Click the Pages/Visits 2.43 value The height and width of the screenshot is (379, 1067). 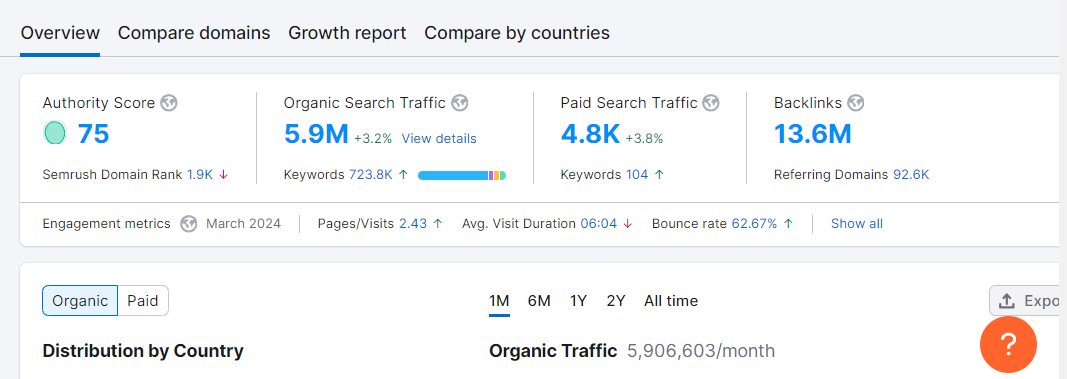pos(413,224)
